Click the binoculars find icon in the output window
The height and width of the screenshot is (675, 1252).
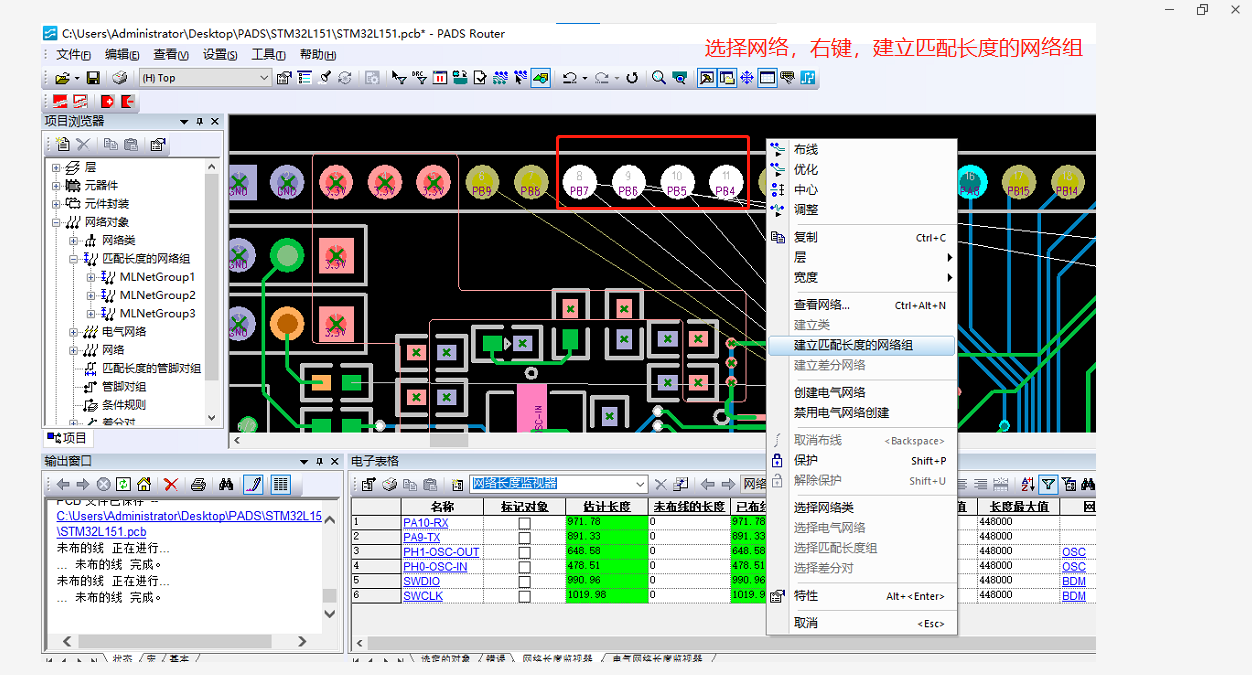(226, 484)
